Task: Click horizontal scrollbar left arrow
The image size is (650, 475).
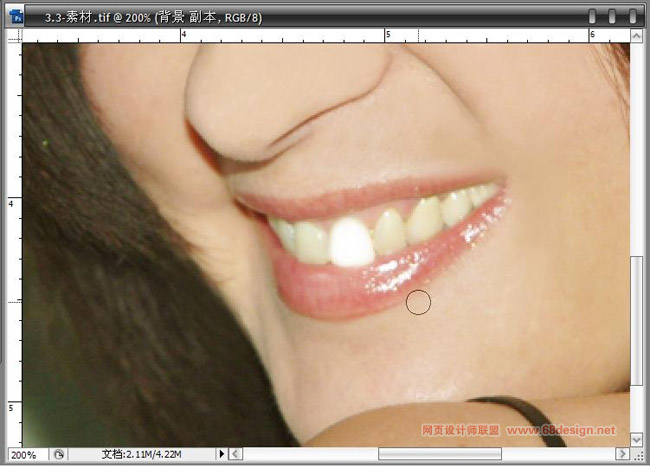Action: click(235, 454)
